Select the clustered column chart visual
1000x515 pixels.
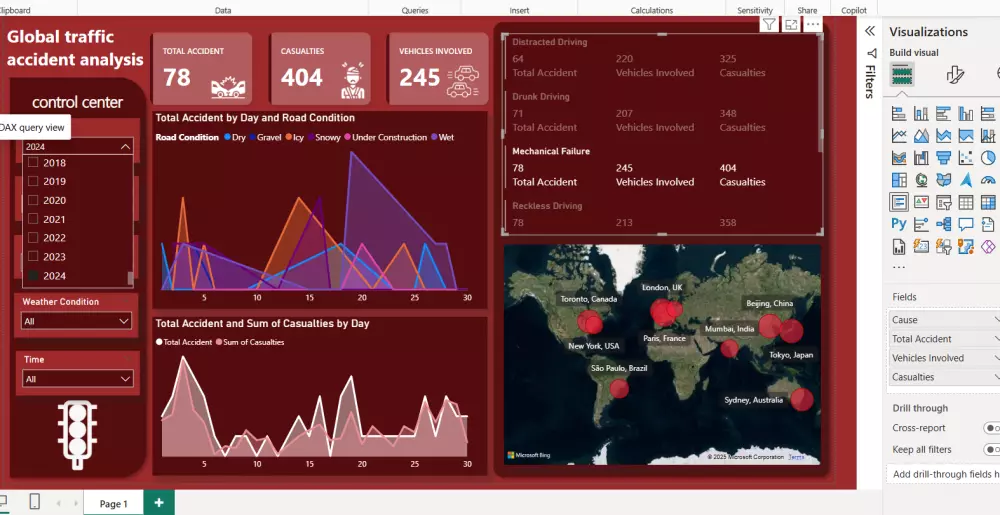point(966,114)
